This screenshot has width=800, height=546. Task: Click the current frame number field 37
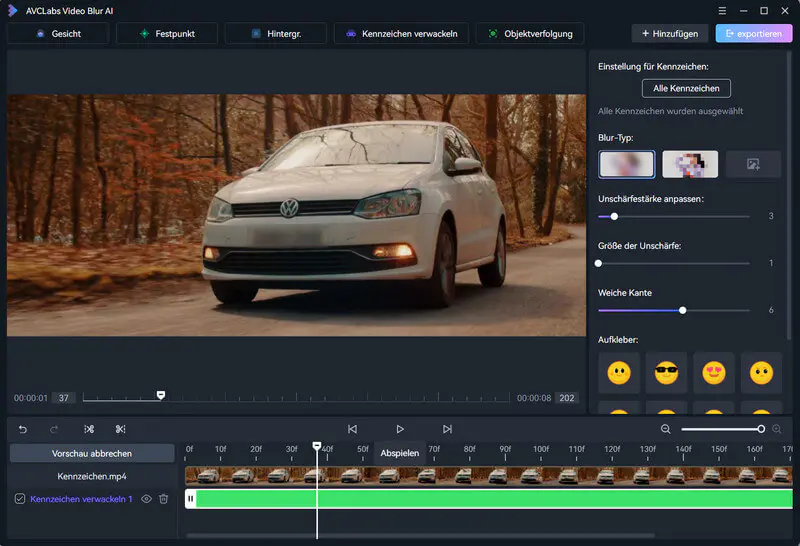pyautogui.click(x=64, y=398)
